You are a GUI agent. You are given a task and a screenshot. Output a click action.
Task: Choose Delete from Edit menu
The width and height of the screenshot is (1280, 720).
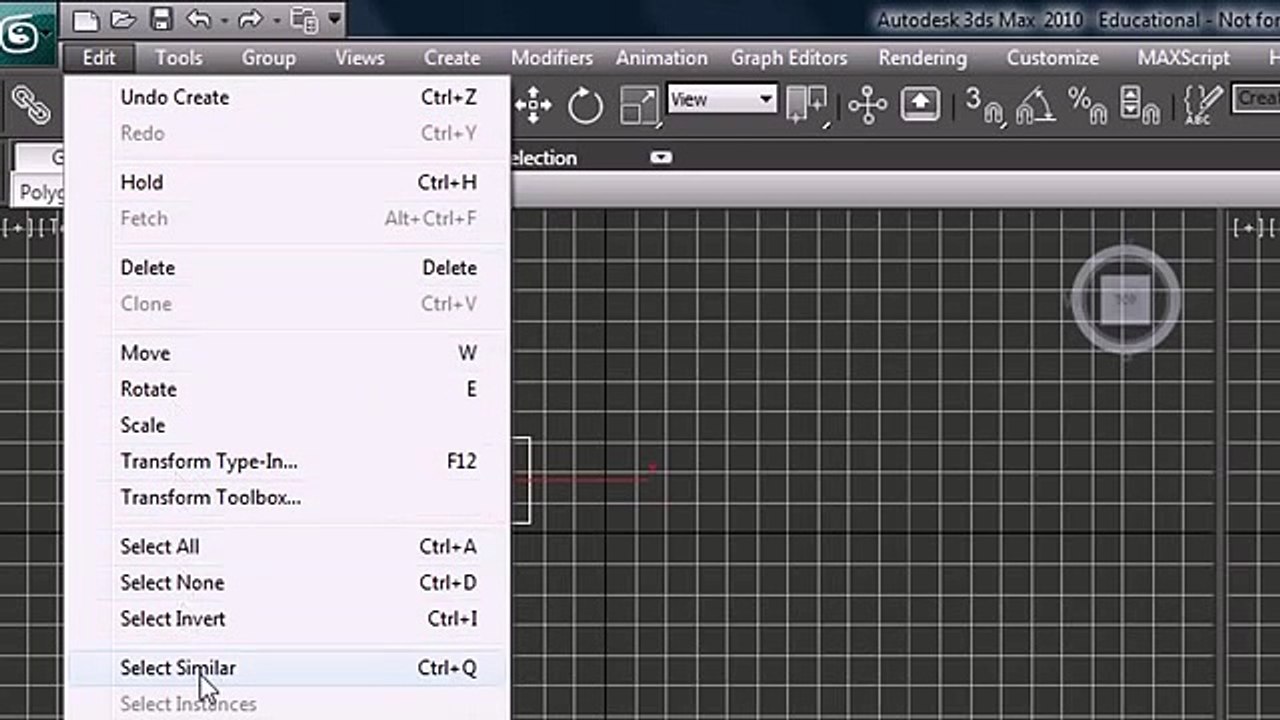(x=288, y=267)
